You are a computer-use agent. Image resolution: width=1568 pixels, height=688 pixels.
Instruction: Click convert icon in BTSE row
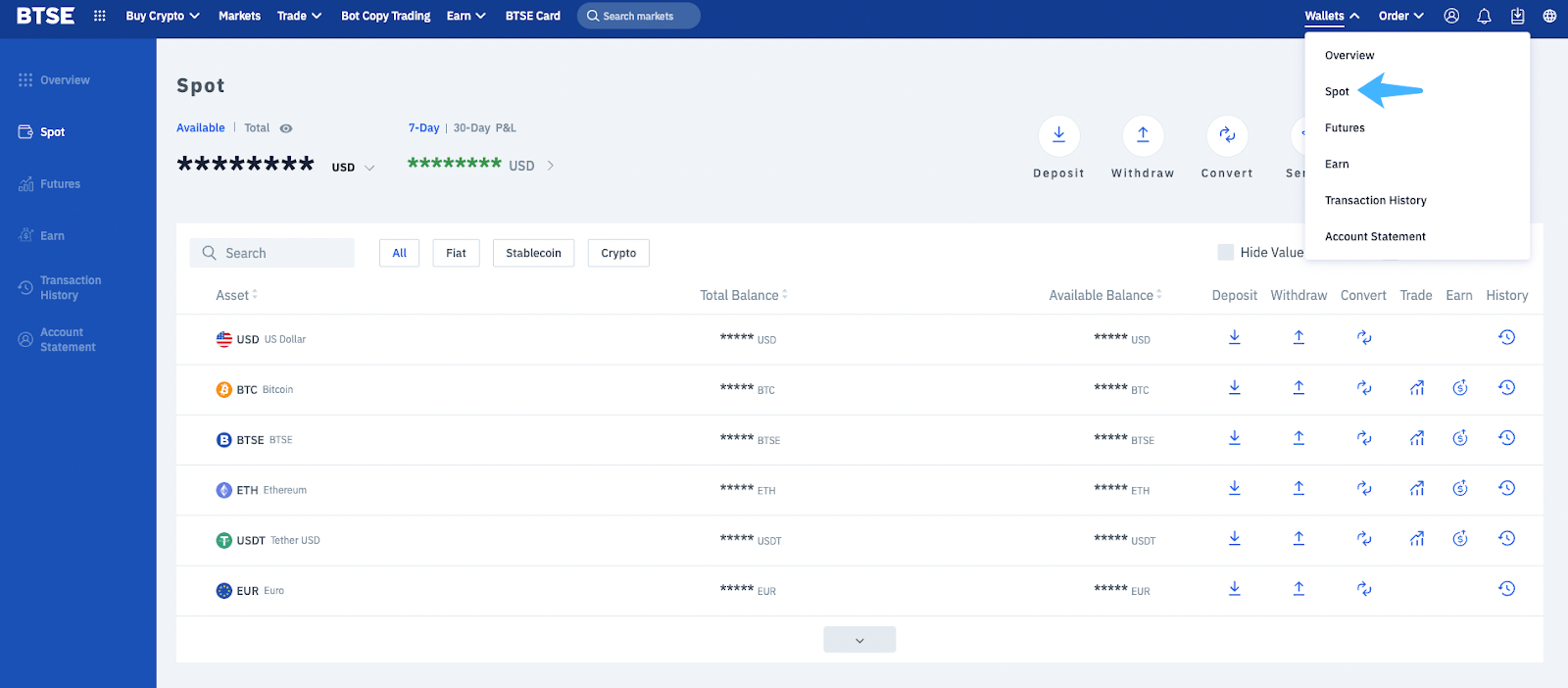pos(1363,437)
